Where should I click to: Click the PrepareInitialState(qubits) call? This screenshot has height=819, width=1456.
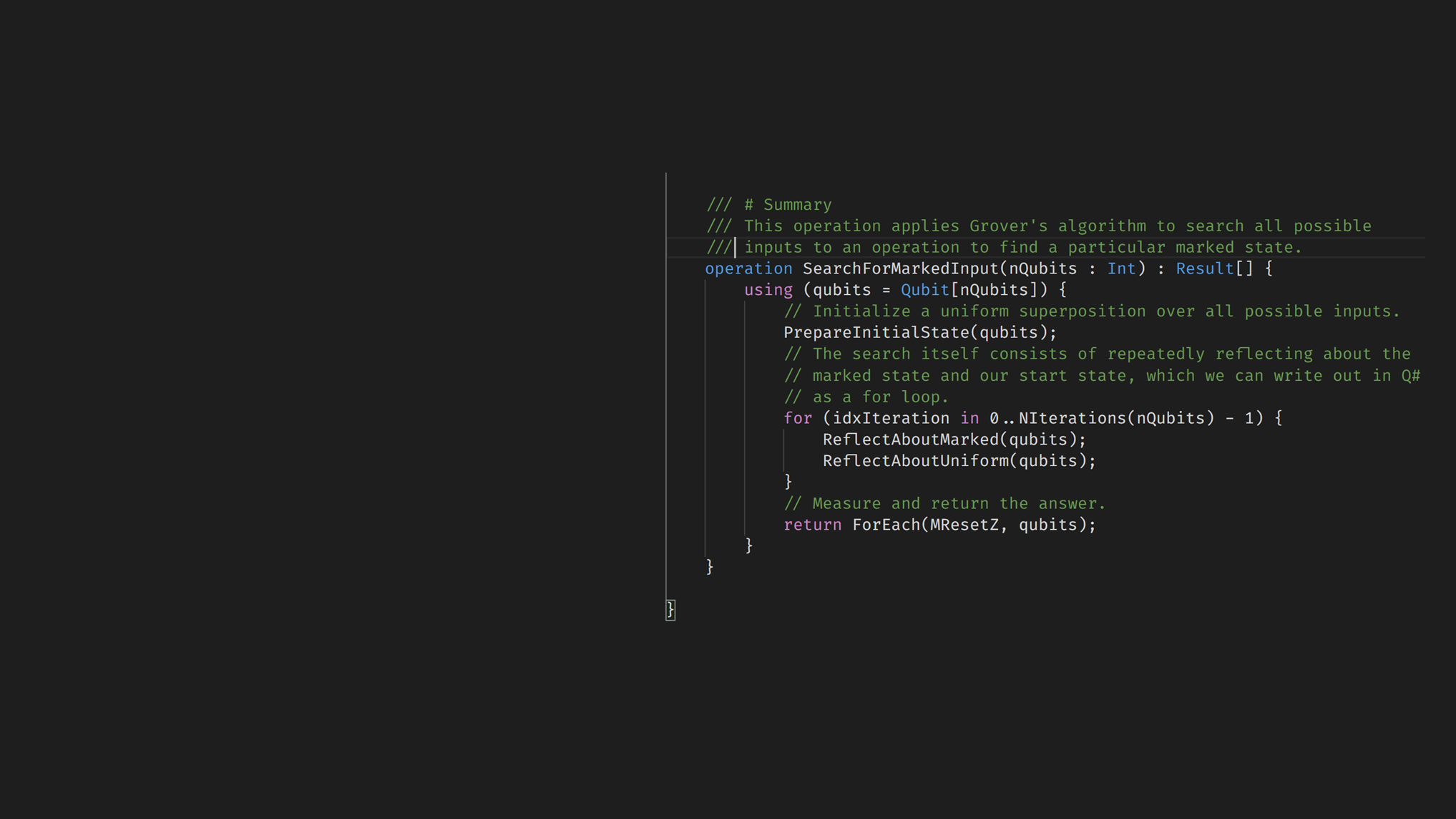(x=920, y=333)
